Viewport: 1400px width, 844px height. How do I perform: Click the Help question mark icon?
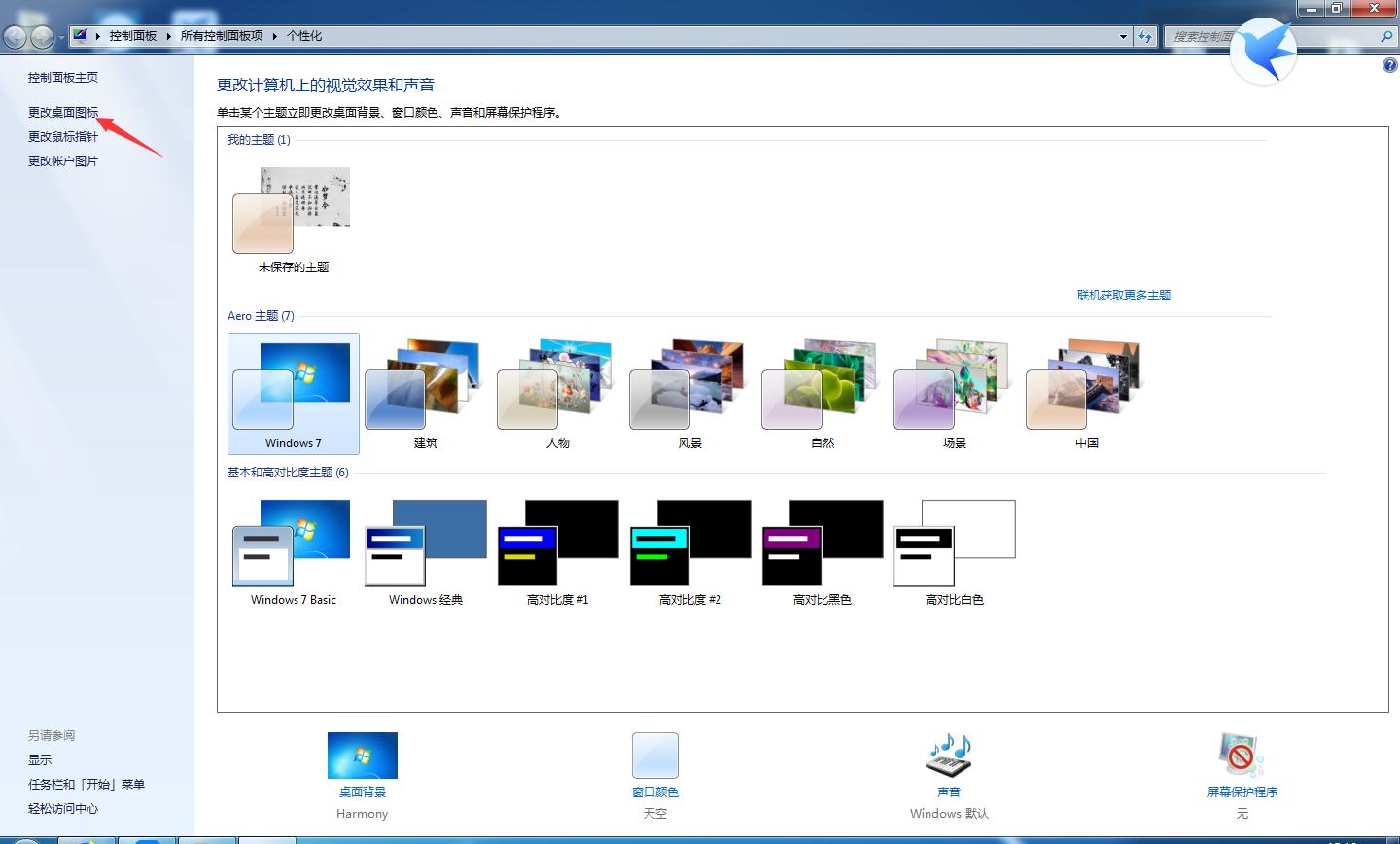point(1389,64)
